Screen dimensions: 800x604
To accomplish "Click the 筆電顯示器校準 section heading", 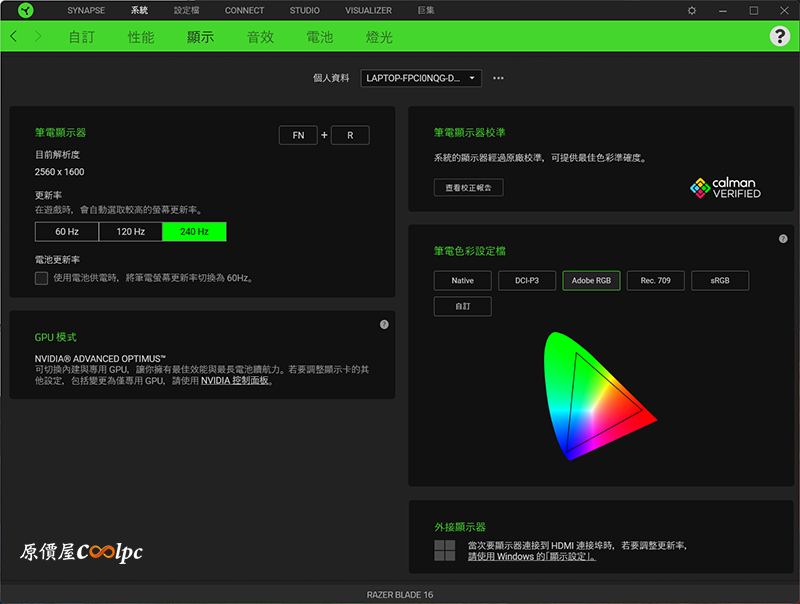I will tap(469, 133).
